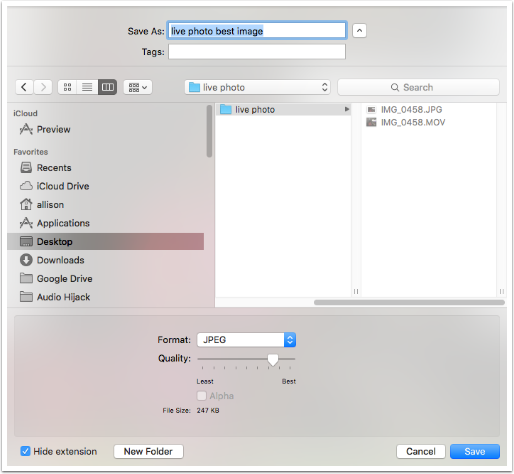Switch to column view

point(107,87)
